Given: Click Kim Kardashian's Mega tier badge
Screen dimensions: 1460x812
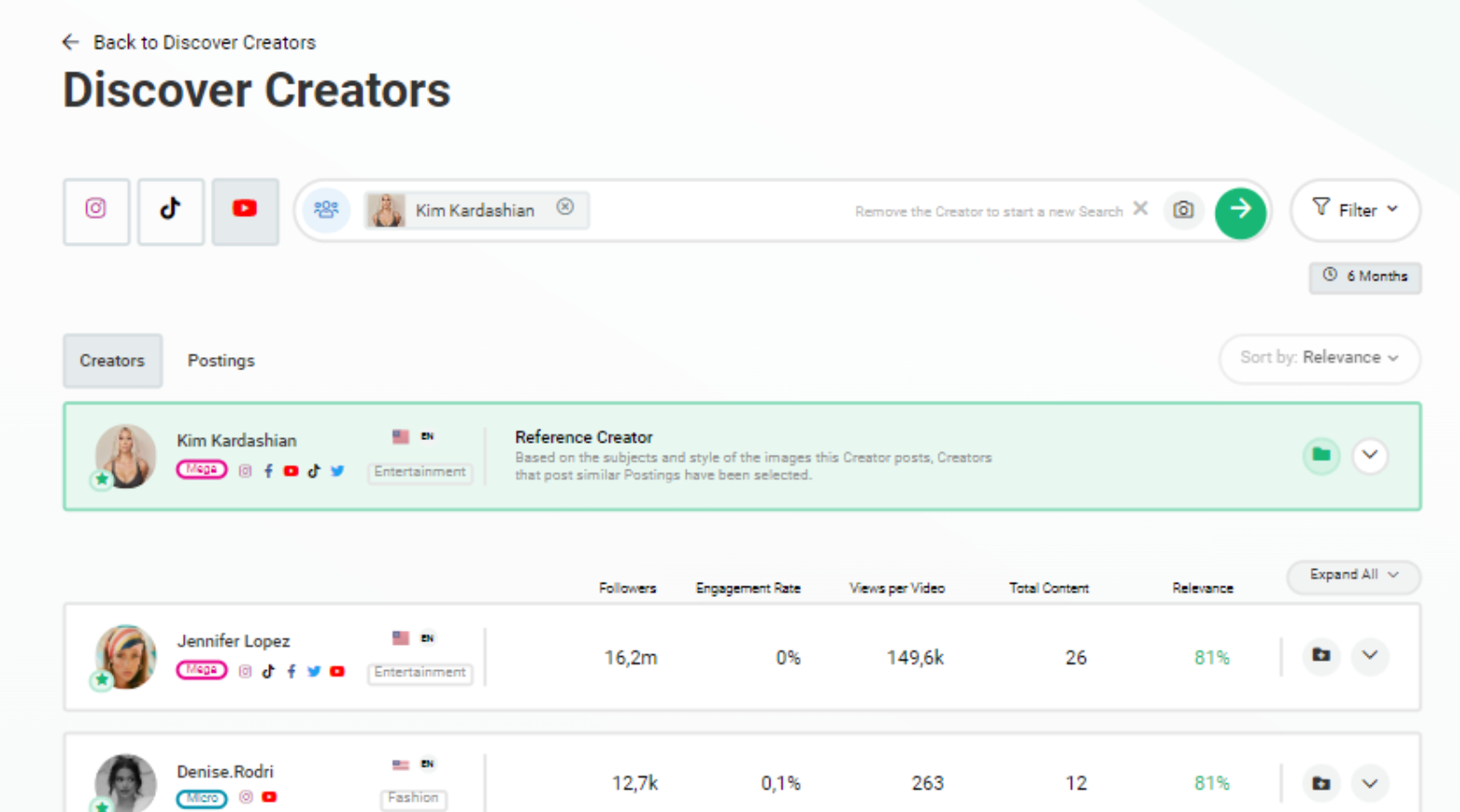Looking at the screenshot, I should point(201,470).
